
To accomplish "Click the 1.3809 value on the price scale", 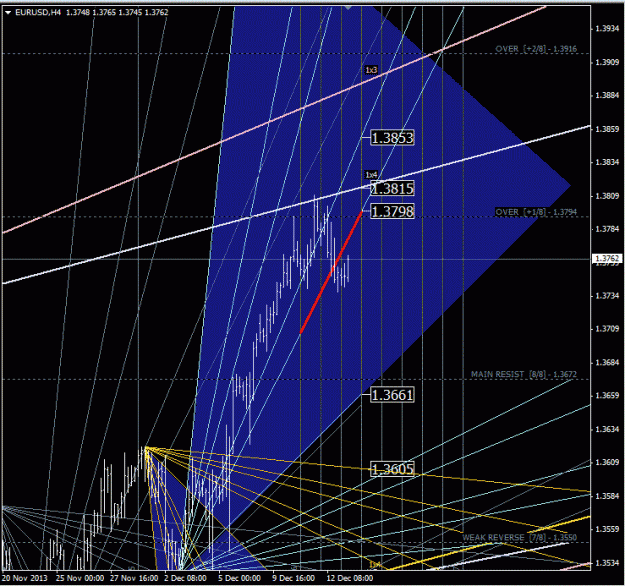I will [607, 196].
